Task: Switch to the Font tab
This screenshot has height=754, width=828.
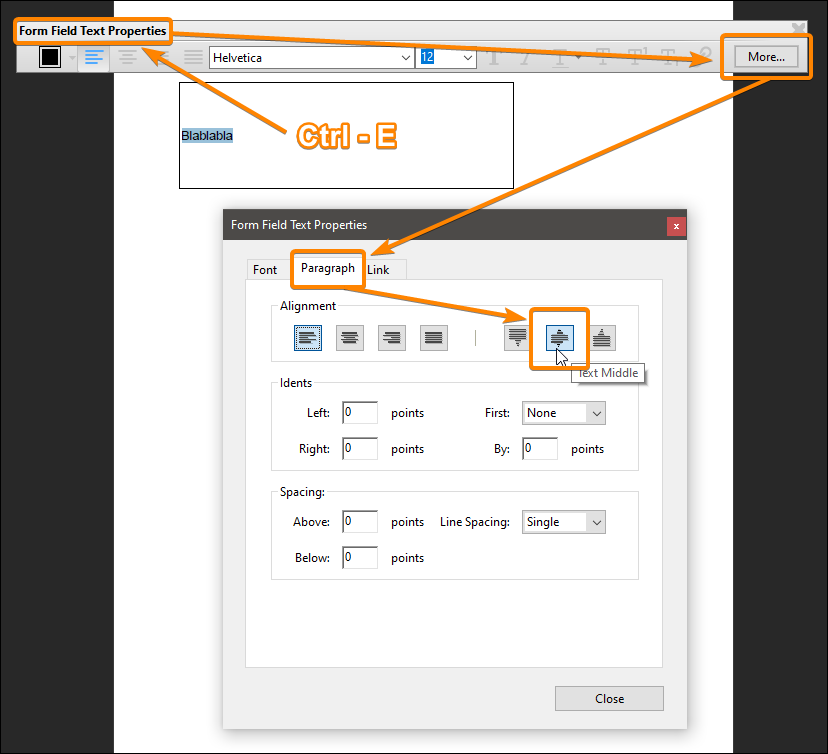Action: pyautogui.click(x=265, y=269)
